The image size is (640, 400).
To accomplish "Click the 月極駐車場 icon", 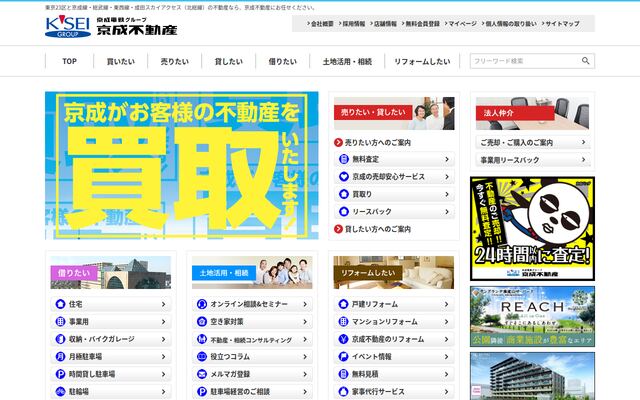I will [60, 356].
